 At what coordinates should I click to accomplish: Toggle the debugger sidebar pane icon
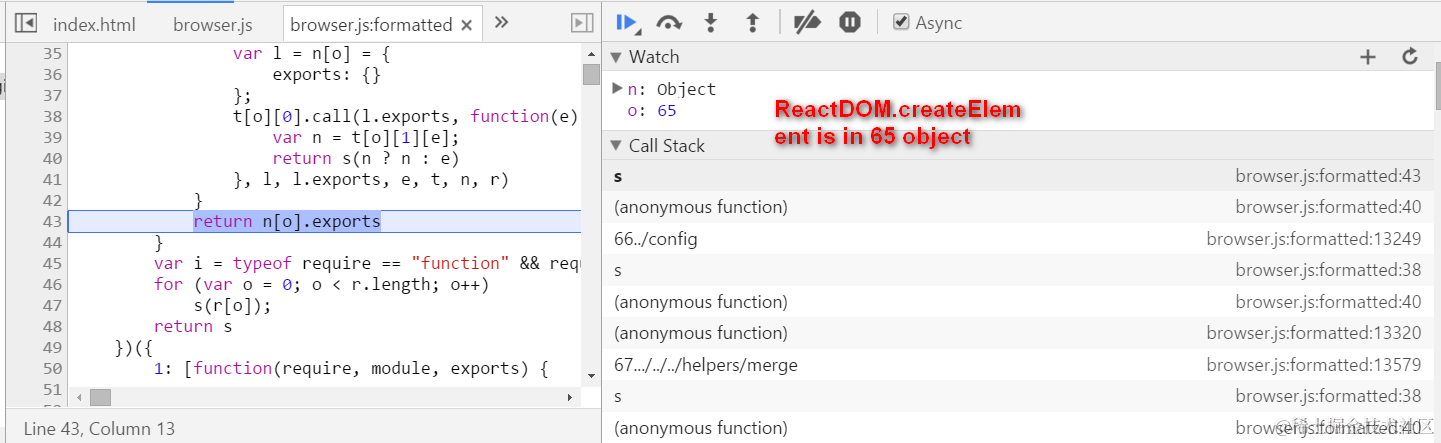coord(581,23)
